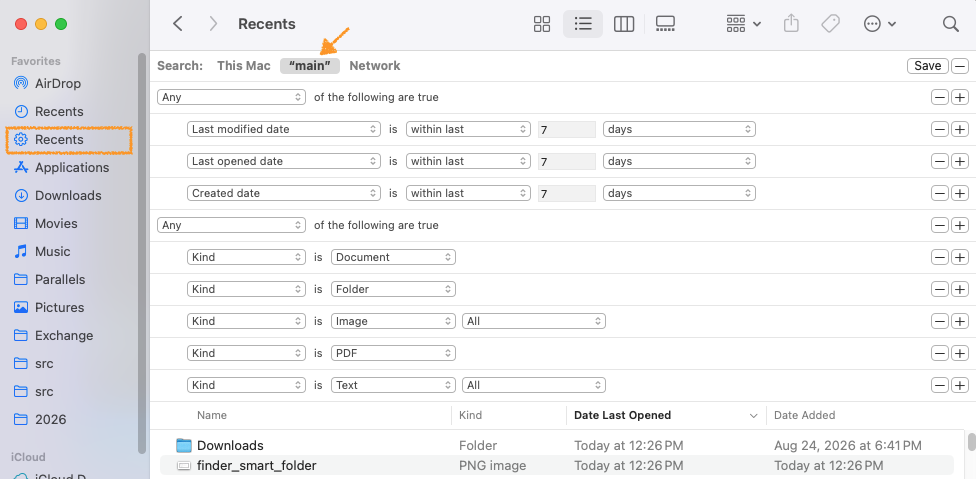Open PDF kind dropdown
Viewport: 976px width, 479px height.
coord(393,353)
